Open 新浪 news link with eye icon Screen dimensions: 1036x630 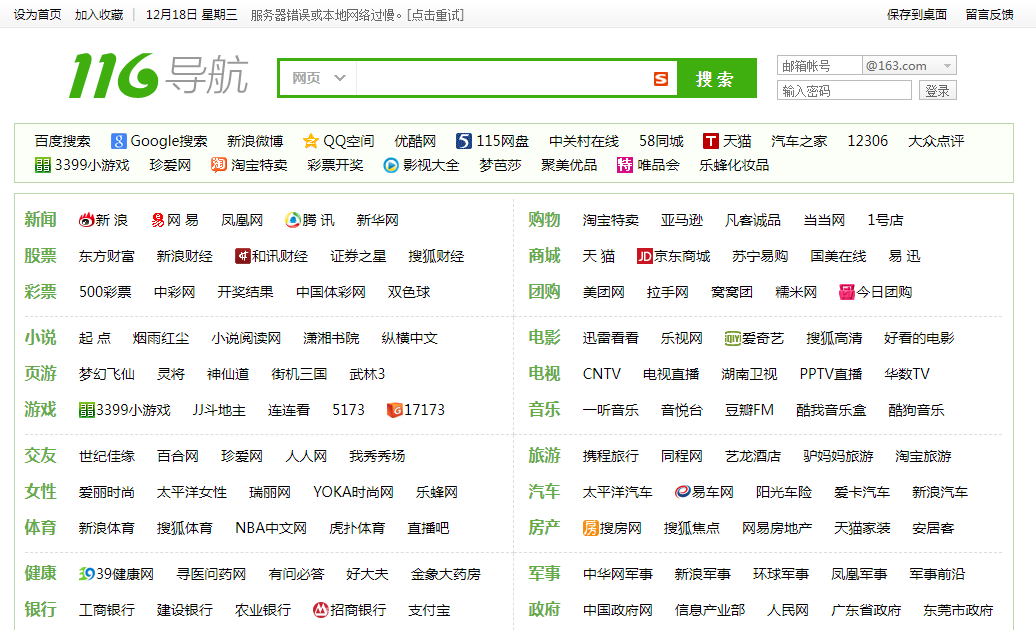pos(103,220)
